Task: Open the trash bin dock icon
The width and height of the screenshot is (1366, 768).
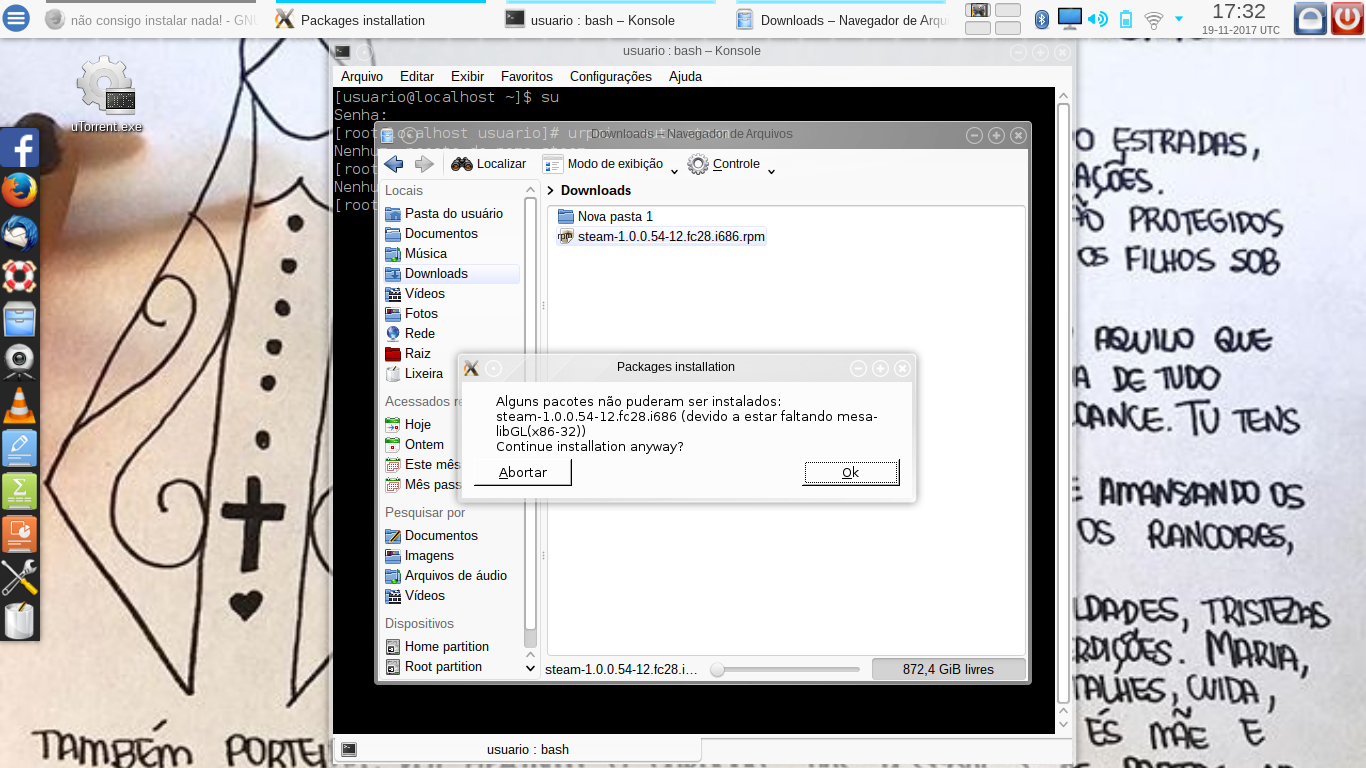Action: click(x=19, y=620)
